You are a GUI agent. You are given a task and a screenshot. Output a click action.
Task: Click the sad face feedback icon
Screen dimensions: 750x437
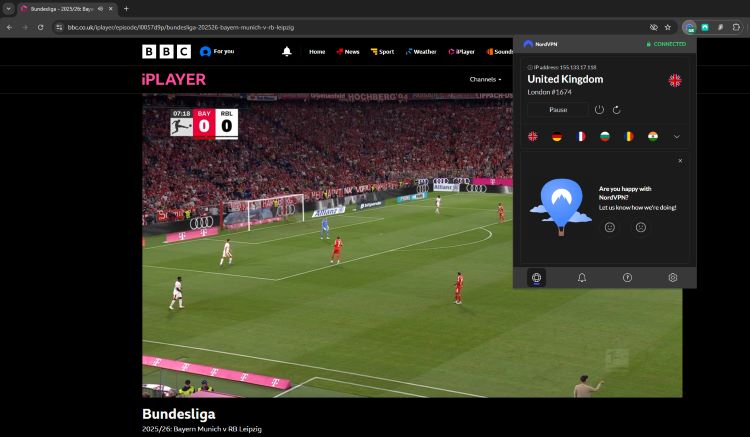coord(640,227)
